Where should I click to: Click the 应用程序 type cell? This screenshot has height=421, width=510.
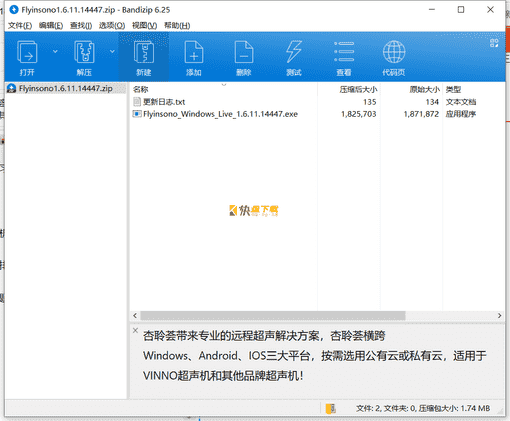(x=461, y=114)
